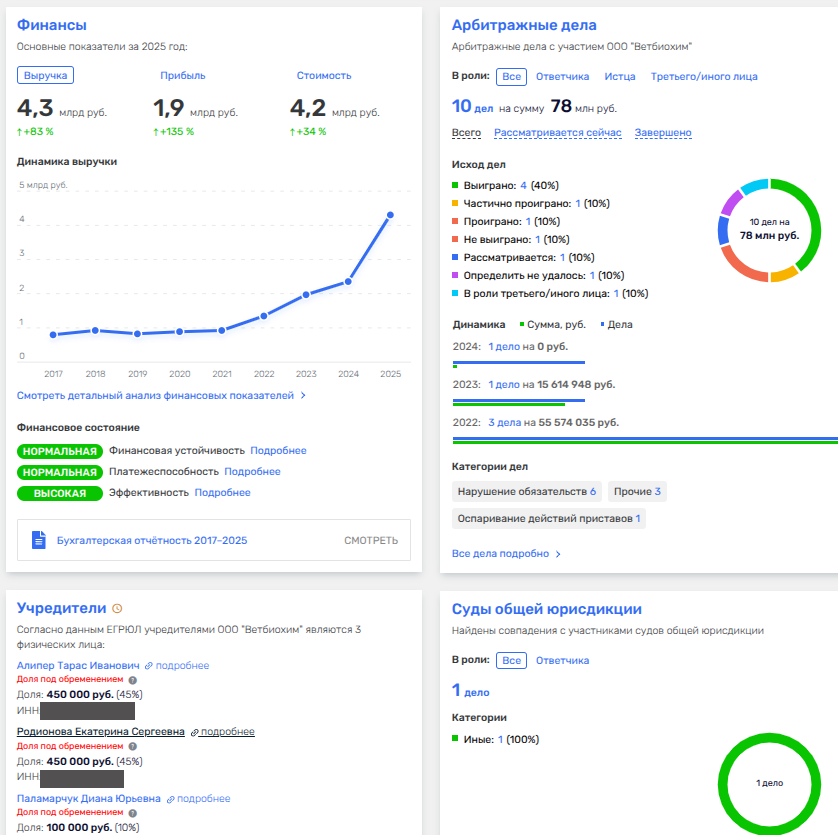This screenshot has width=838, height=835.
Task: Click help icon under Алипер Тарас Иванович
Action: (x=133, y=680)
